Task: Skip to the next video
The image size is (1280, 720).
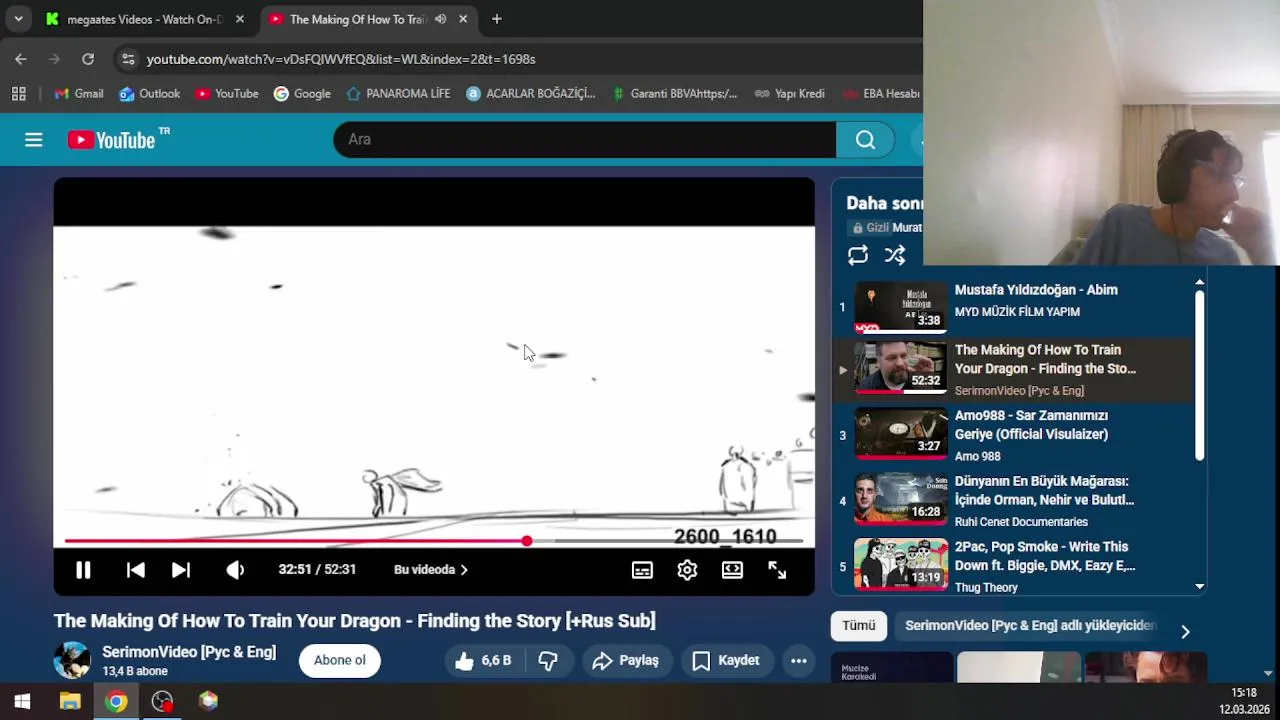Action: 181,570
